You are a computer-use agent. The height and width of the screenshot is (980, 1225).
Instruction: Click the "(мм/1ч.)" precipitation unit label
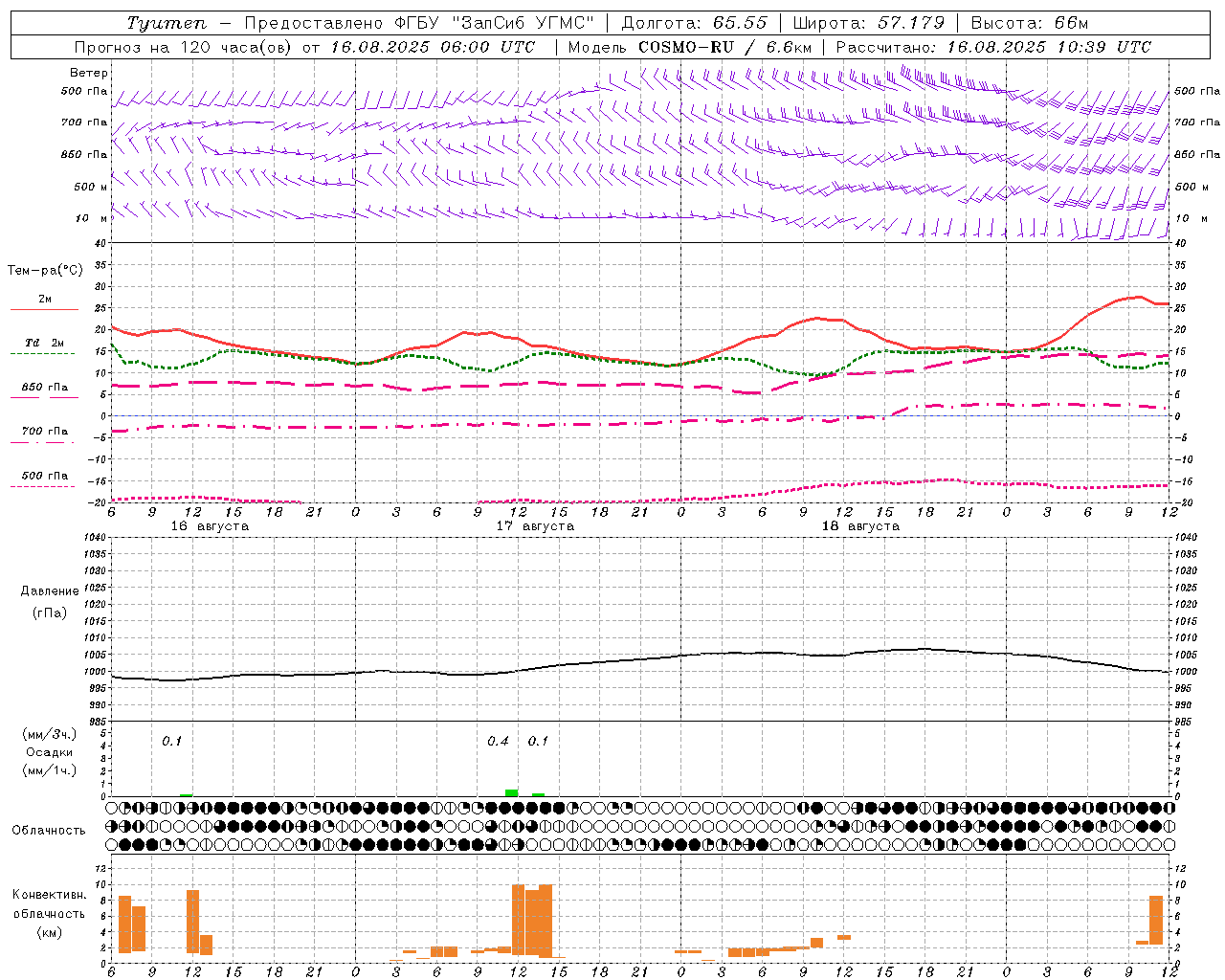(50, 770)
